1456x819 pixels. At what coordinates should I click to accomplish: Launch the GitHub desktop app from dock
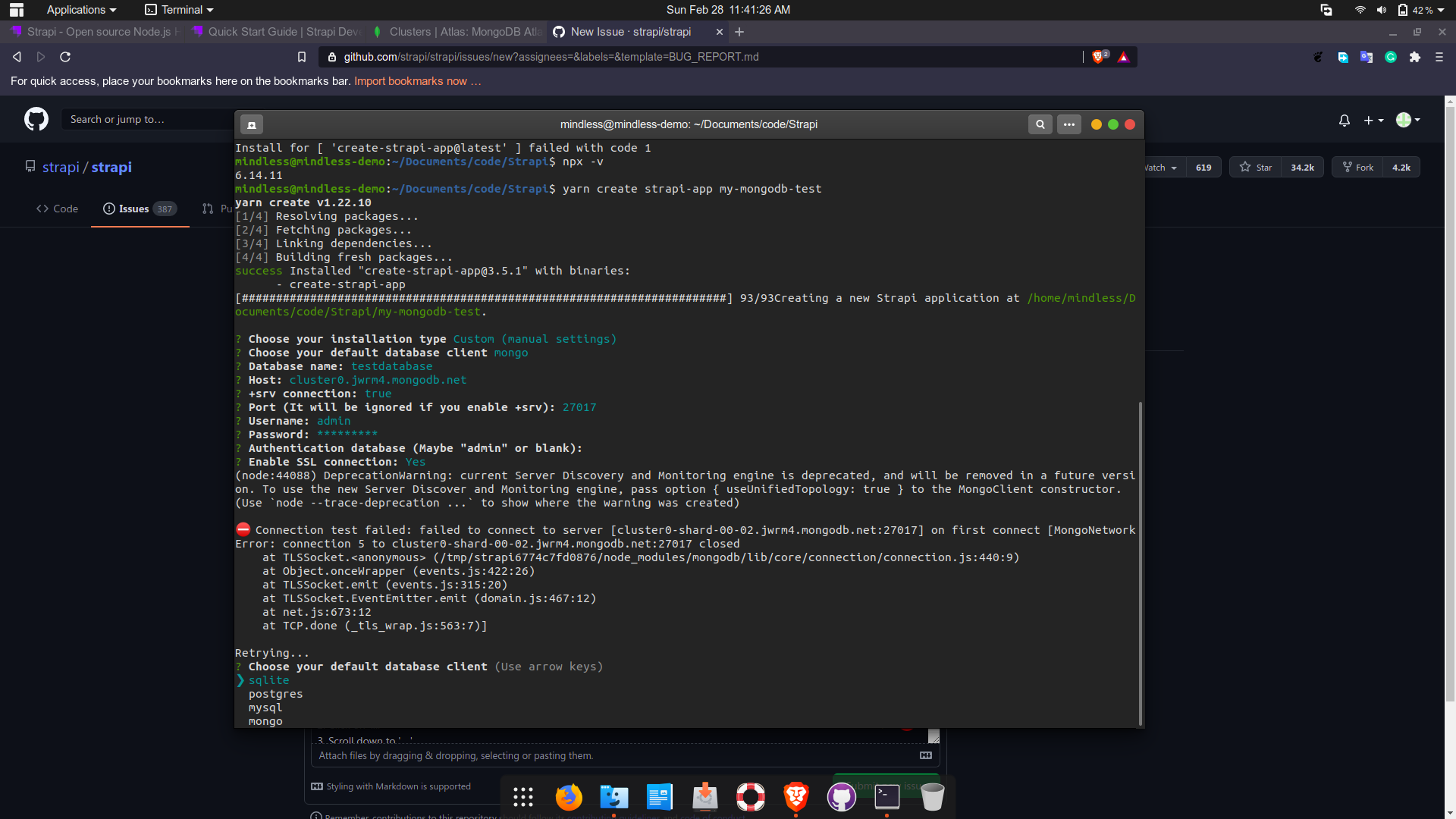[842, 796]
